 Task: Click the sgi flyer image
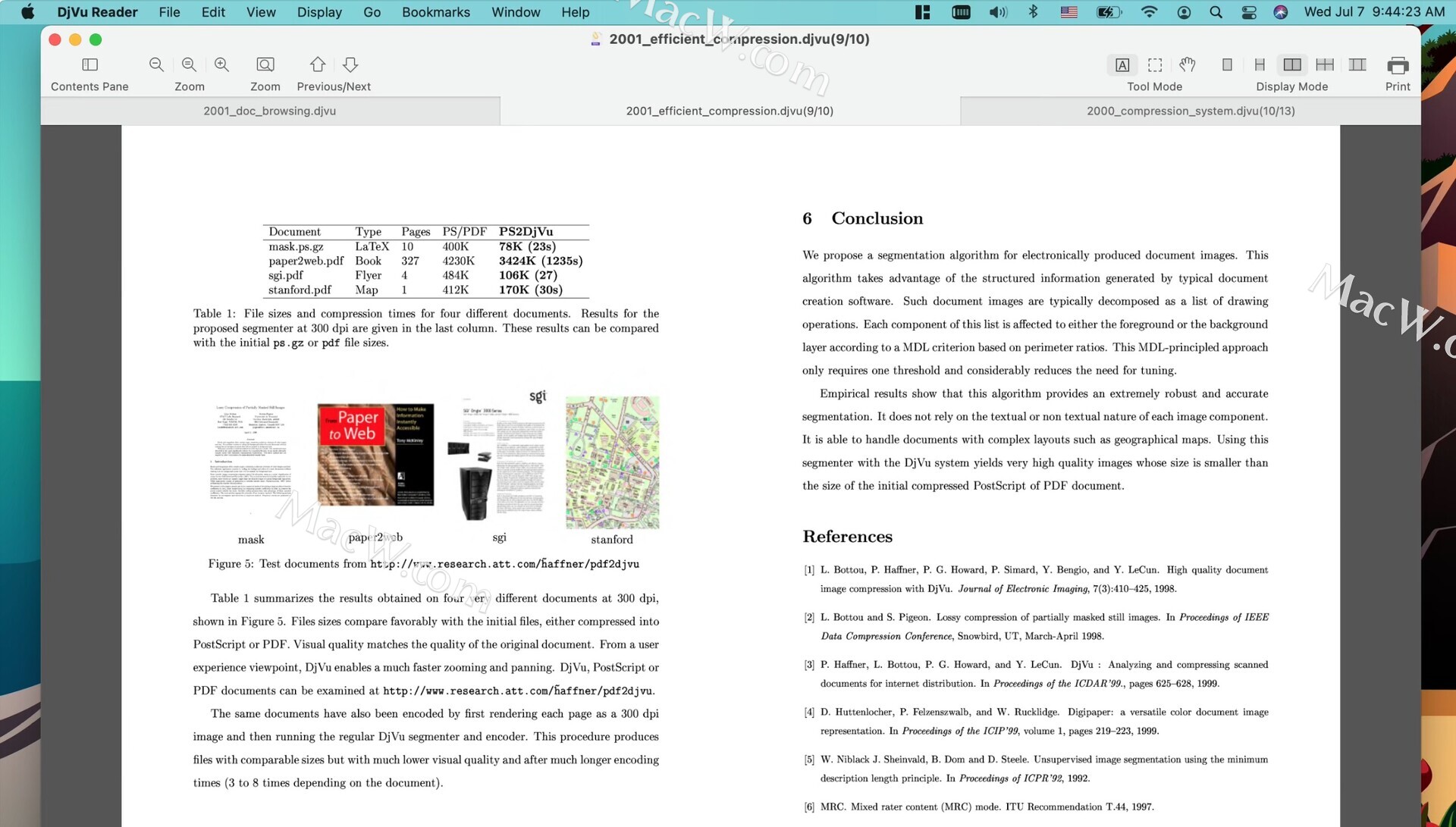tap(496, 456)
